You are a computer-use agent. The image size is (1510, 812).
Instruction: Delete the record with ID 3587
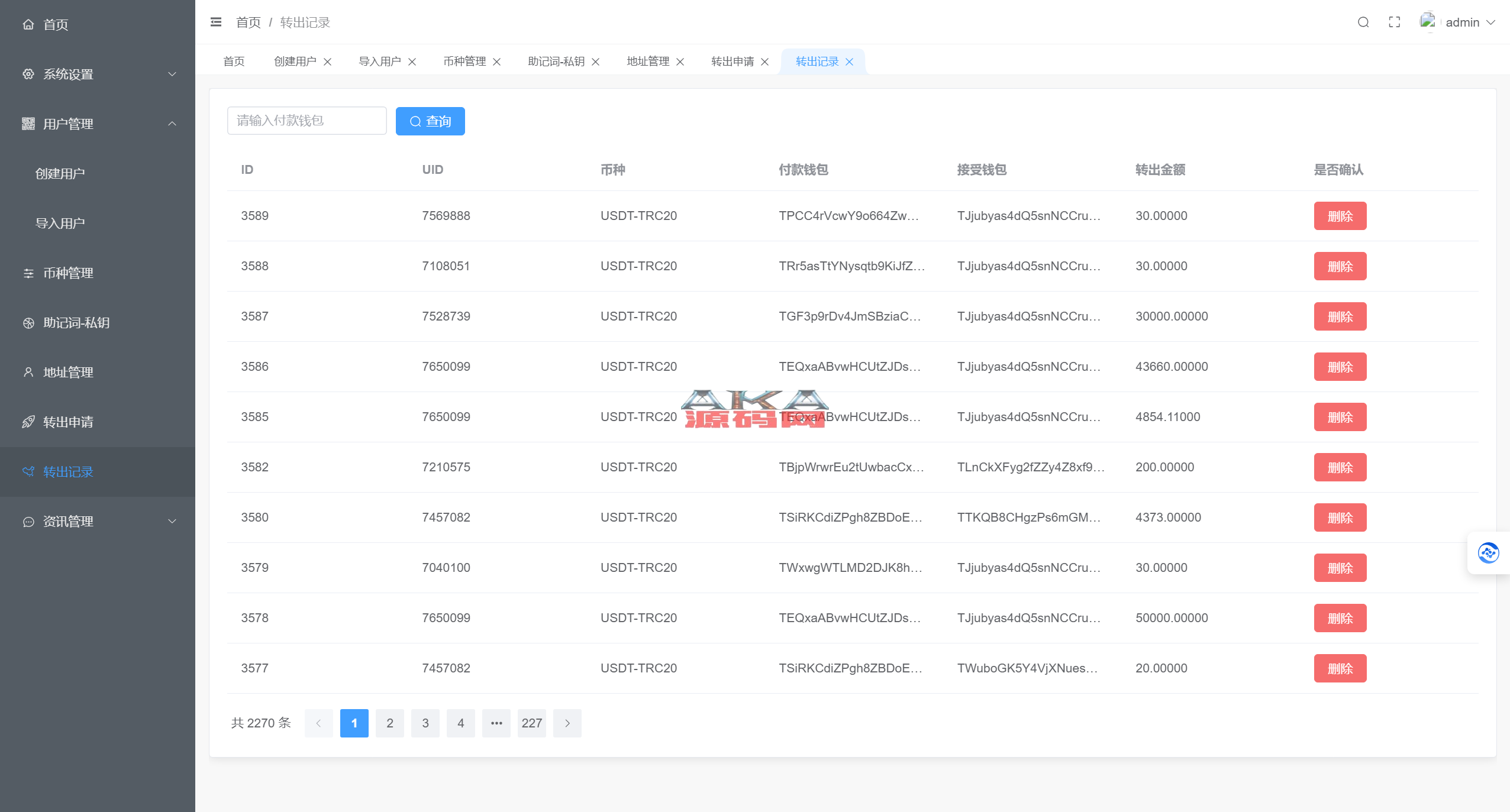coord(1340,316)
